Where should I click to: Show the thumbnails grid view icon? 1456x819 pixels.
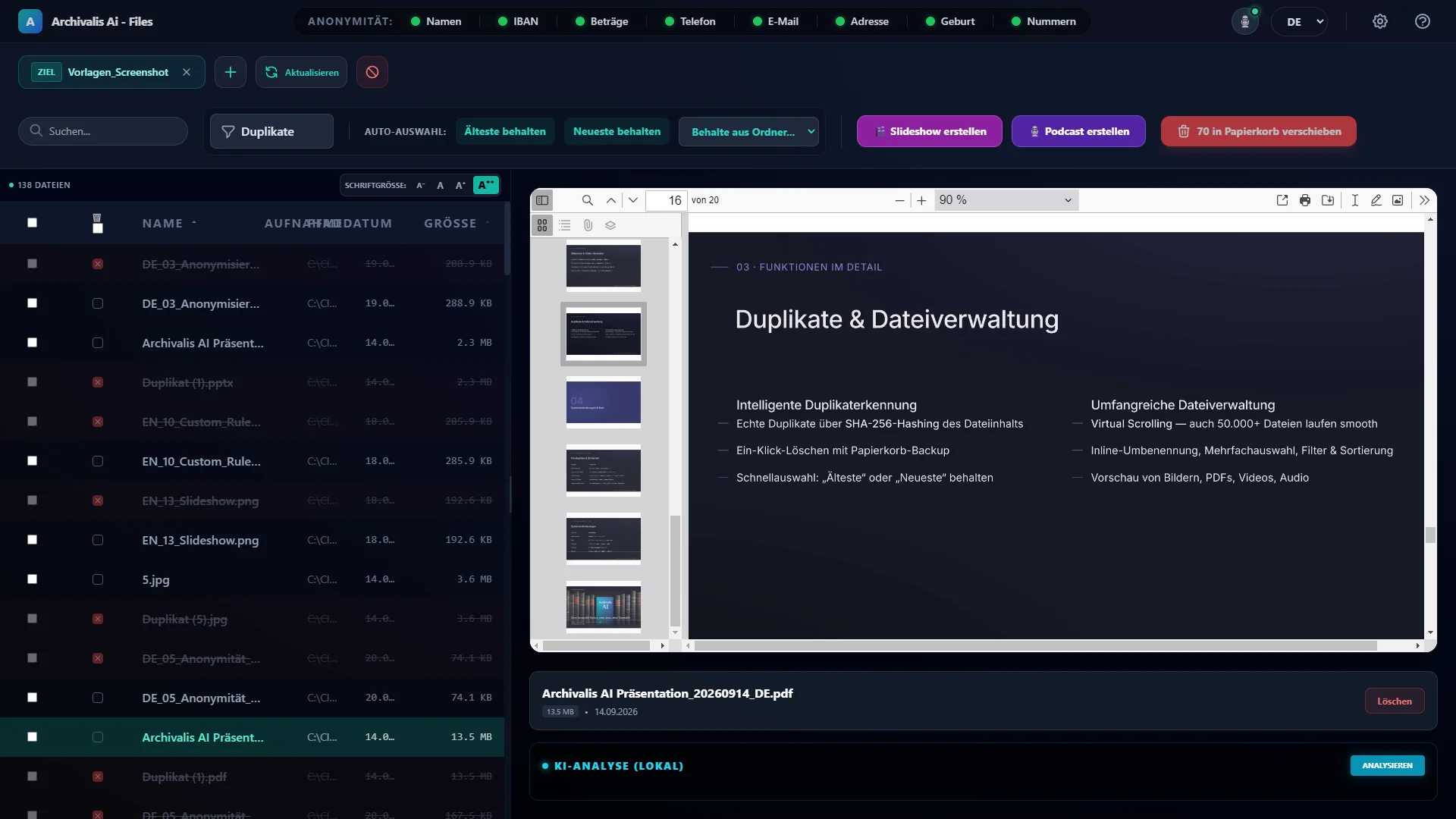[542, 225]
